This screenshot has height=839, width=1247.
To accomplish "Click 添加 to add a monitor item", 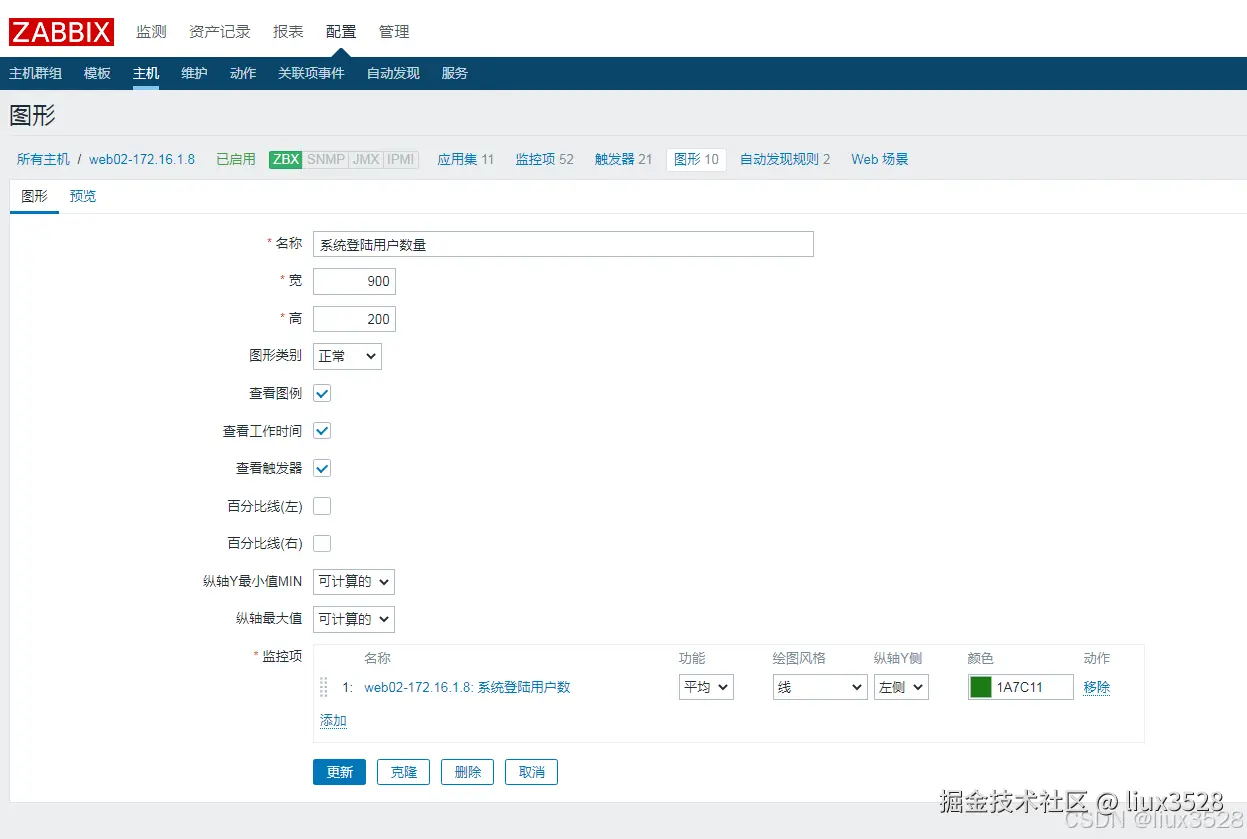I will (333, 720).
